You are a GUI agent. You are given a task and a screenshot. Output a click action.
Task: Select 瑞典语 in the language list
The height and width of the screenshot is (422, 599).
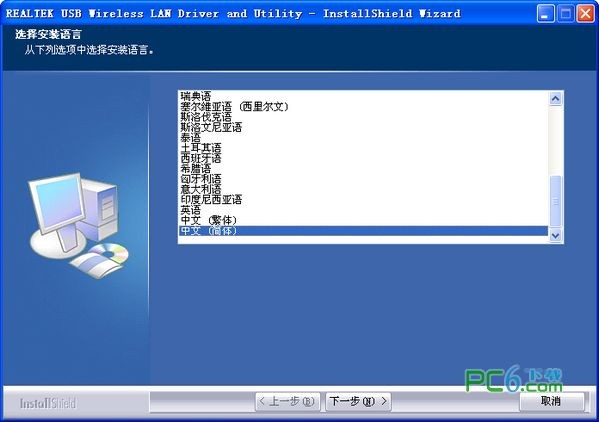coord(364,96)
